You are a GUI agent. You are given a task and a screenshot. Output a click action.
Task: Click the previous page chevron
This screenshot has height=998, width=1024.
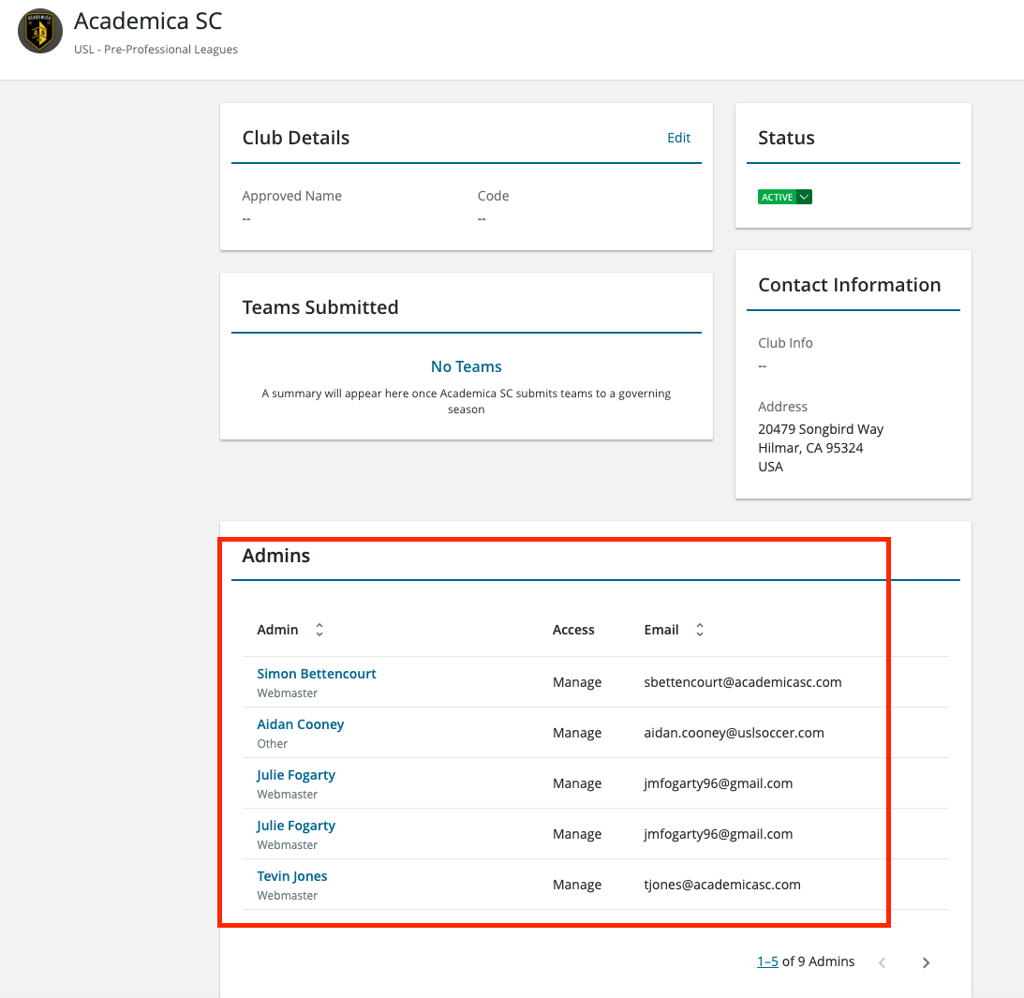[881, 962]
